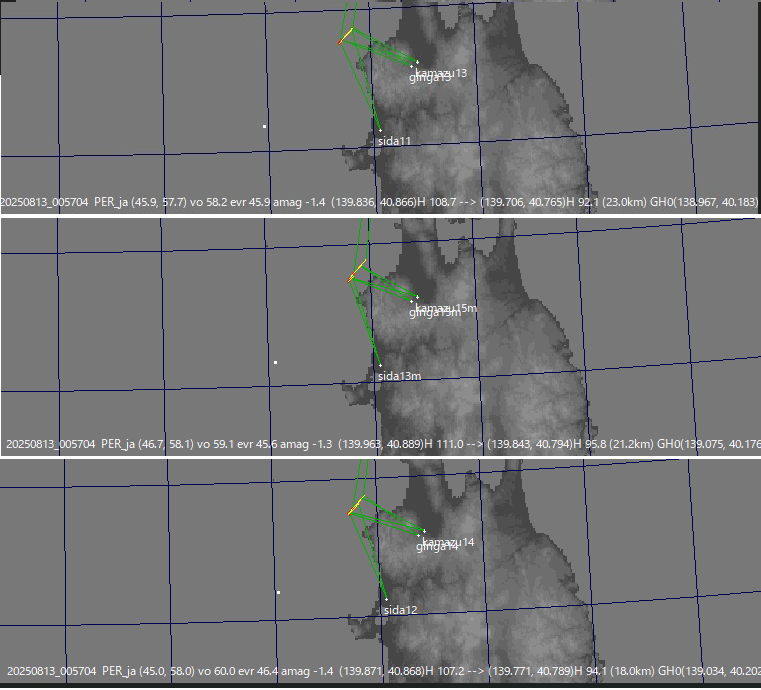Image resolution: width=761 pixels, height=690 pixels.
Task: Click 'vo 59.1' in middle status line
Action: click(x=215, y=444)
